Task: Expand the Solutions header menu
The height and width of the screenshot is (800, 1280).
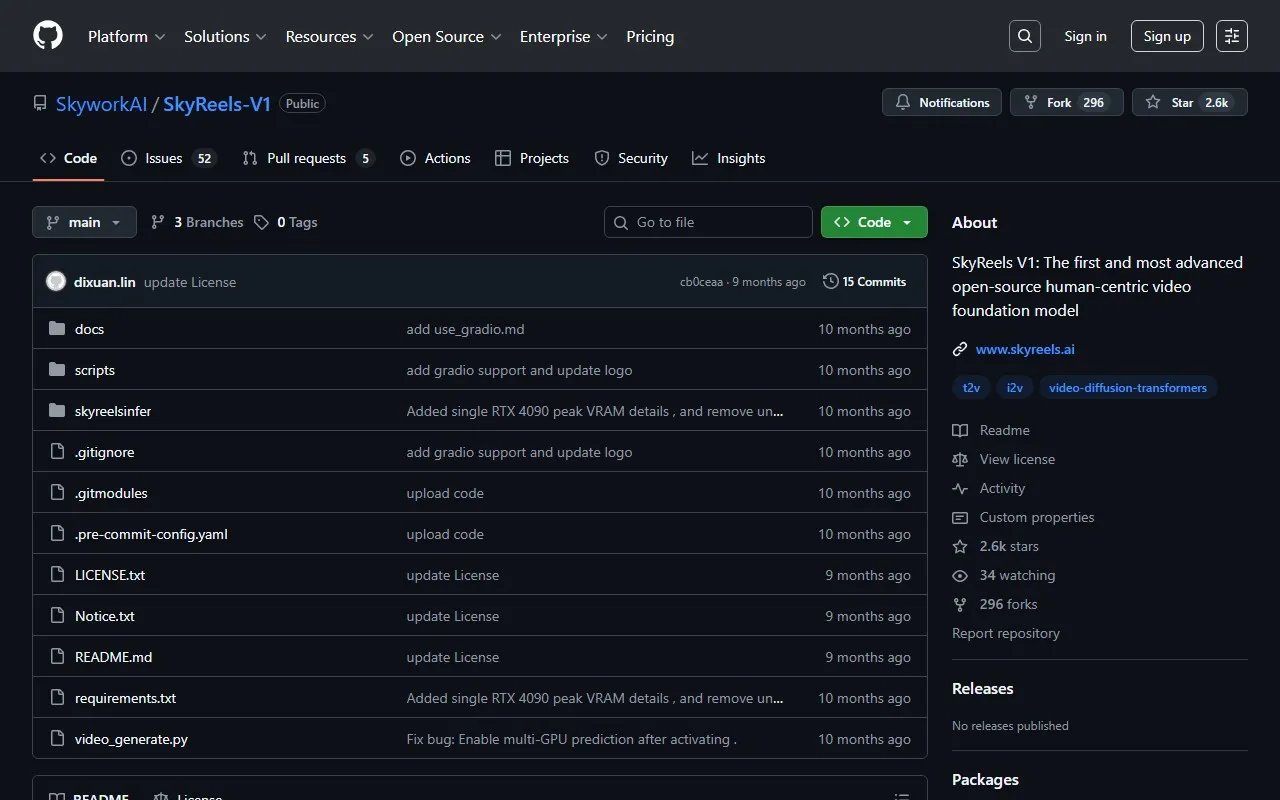Action: tap(225, 36)
